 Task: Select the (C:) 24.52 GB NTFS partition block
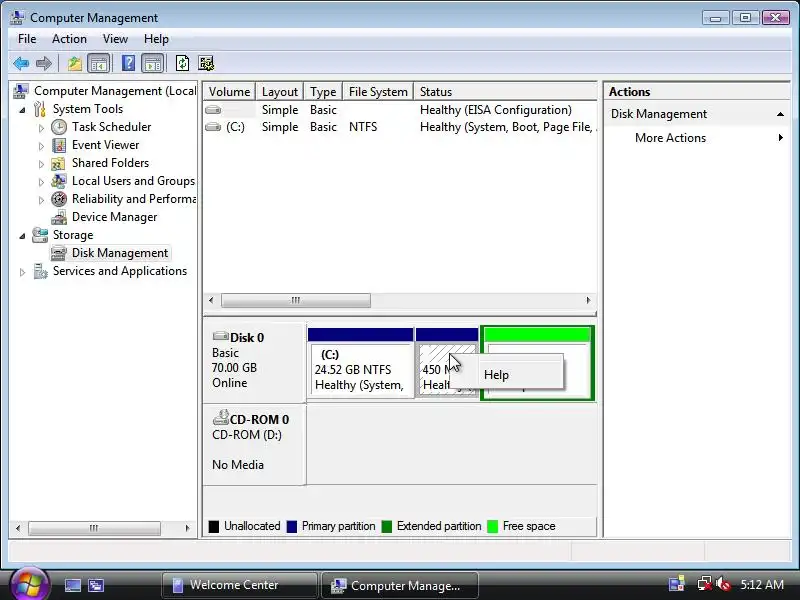tap(360, 363)
